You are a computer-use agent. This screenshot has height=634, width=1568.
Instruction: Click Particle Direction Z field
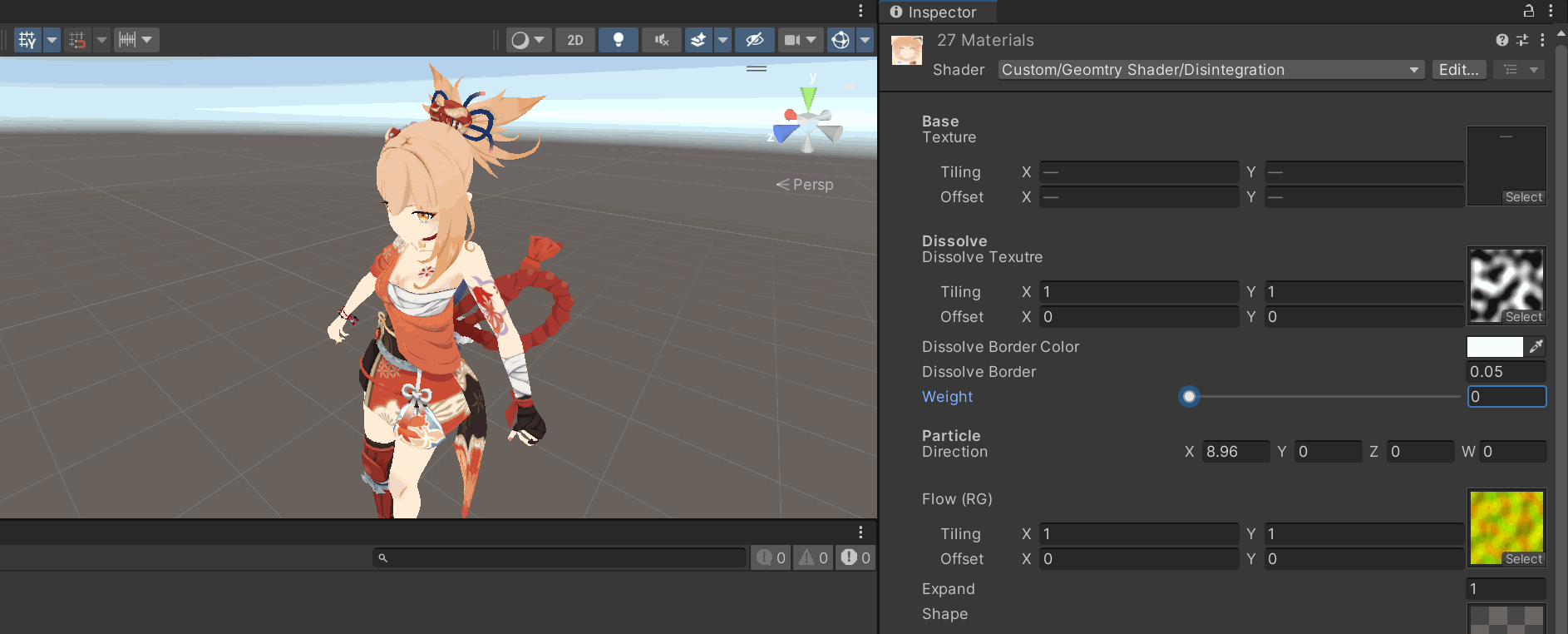[x=1420, y=452]
